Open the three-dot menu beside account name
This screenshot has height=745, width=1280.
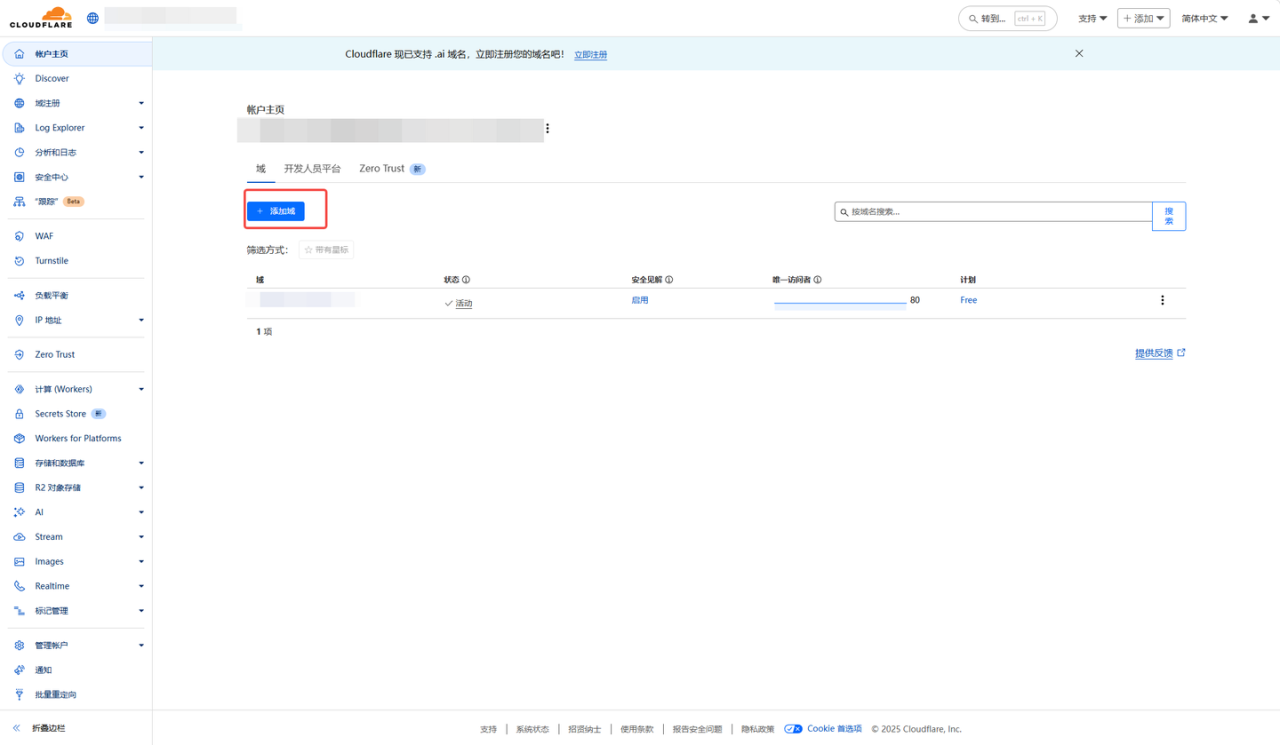coord(547,128)
